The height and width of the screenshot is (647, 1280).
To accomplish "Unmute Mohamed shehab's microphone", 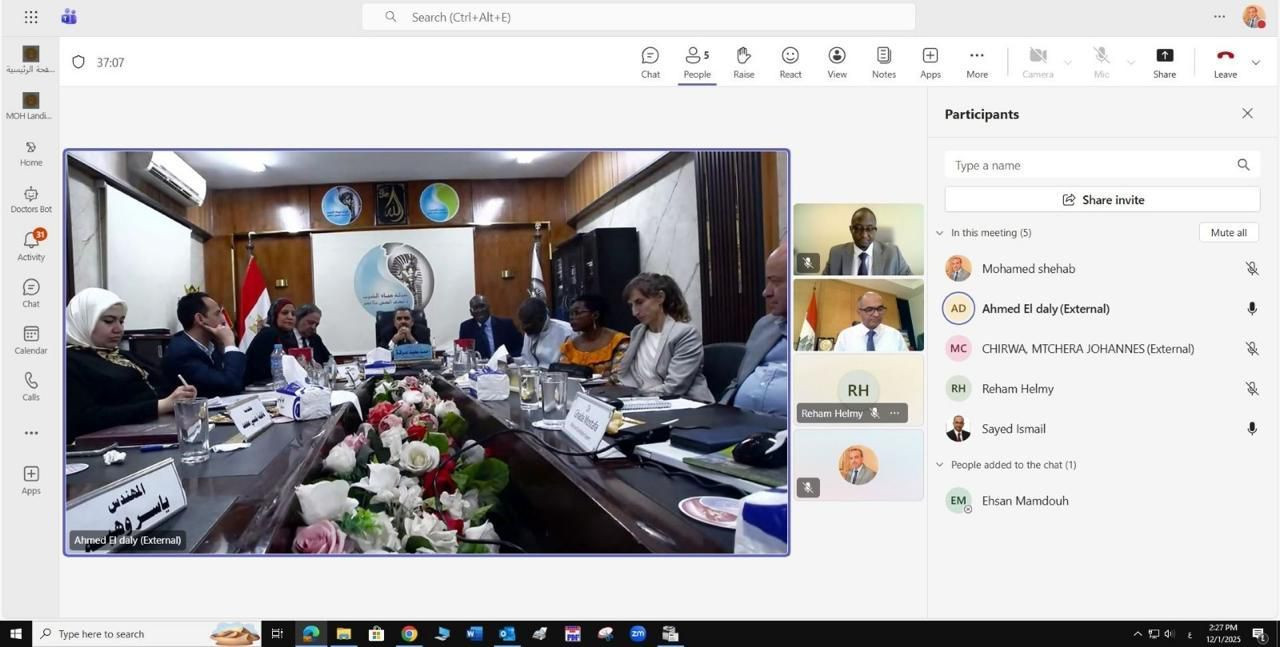I will (x=1251, y=269).
